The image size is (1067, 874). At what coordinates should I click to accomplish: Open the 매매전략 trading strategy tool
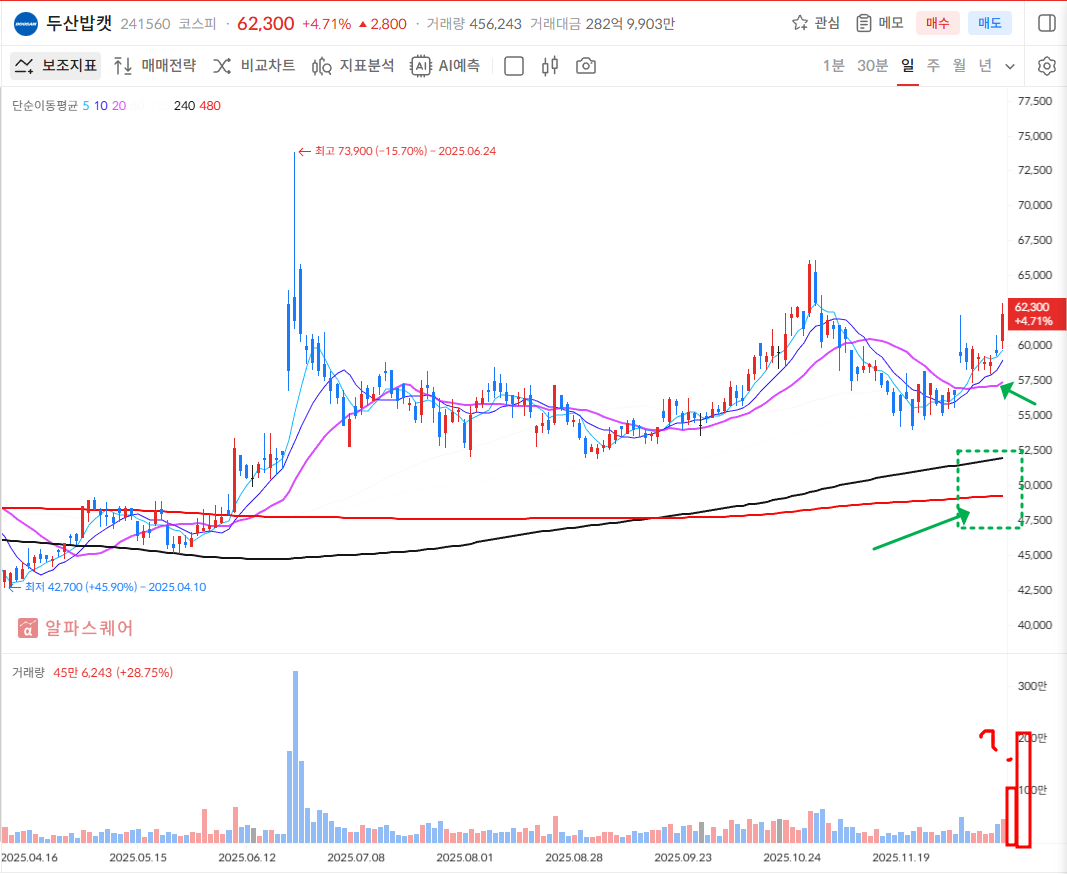pyautogui.click(x=155, y=66)
